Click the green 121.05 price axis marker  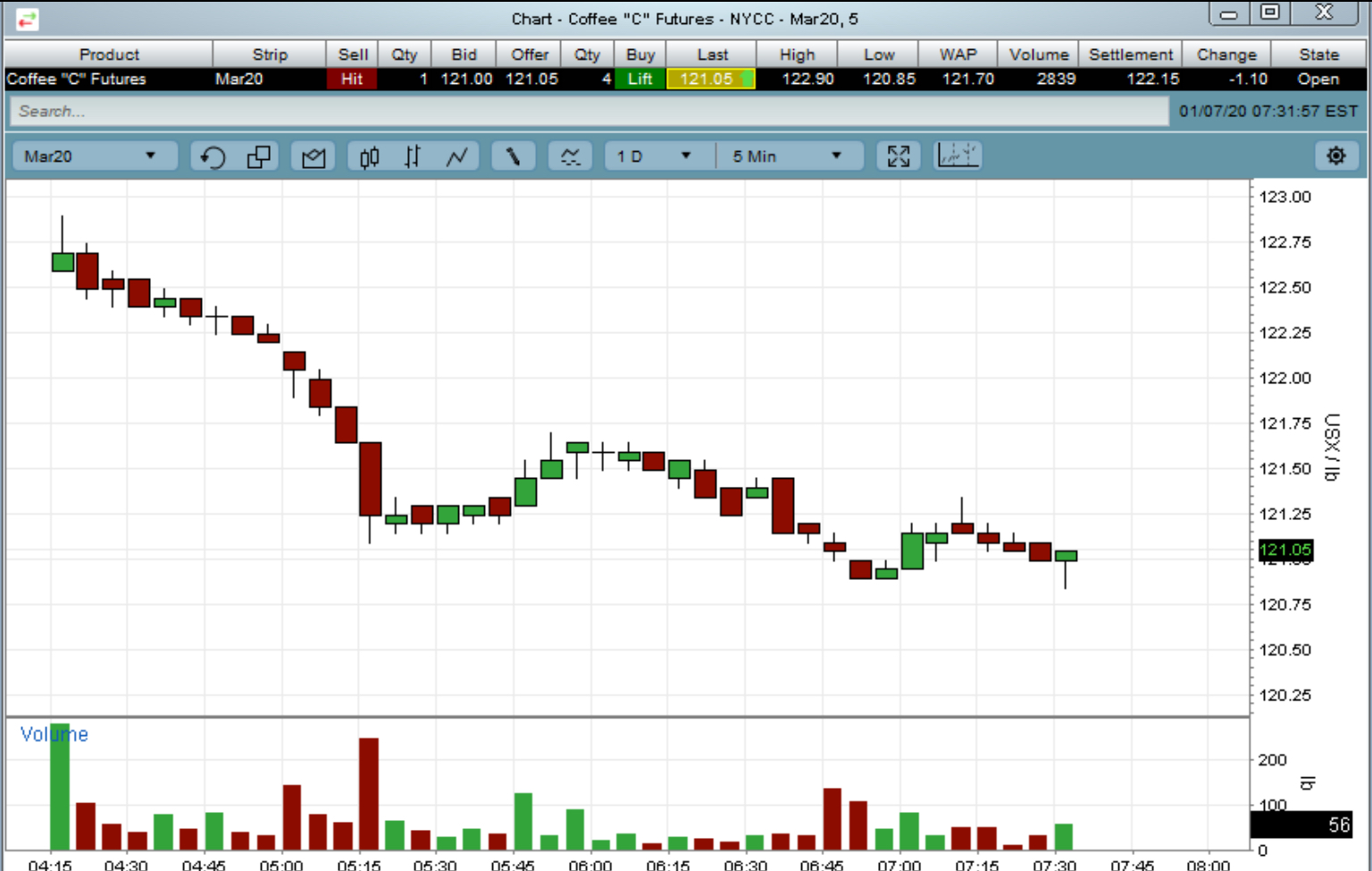1285,549
